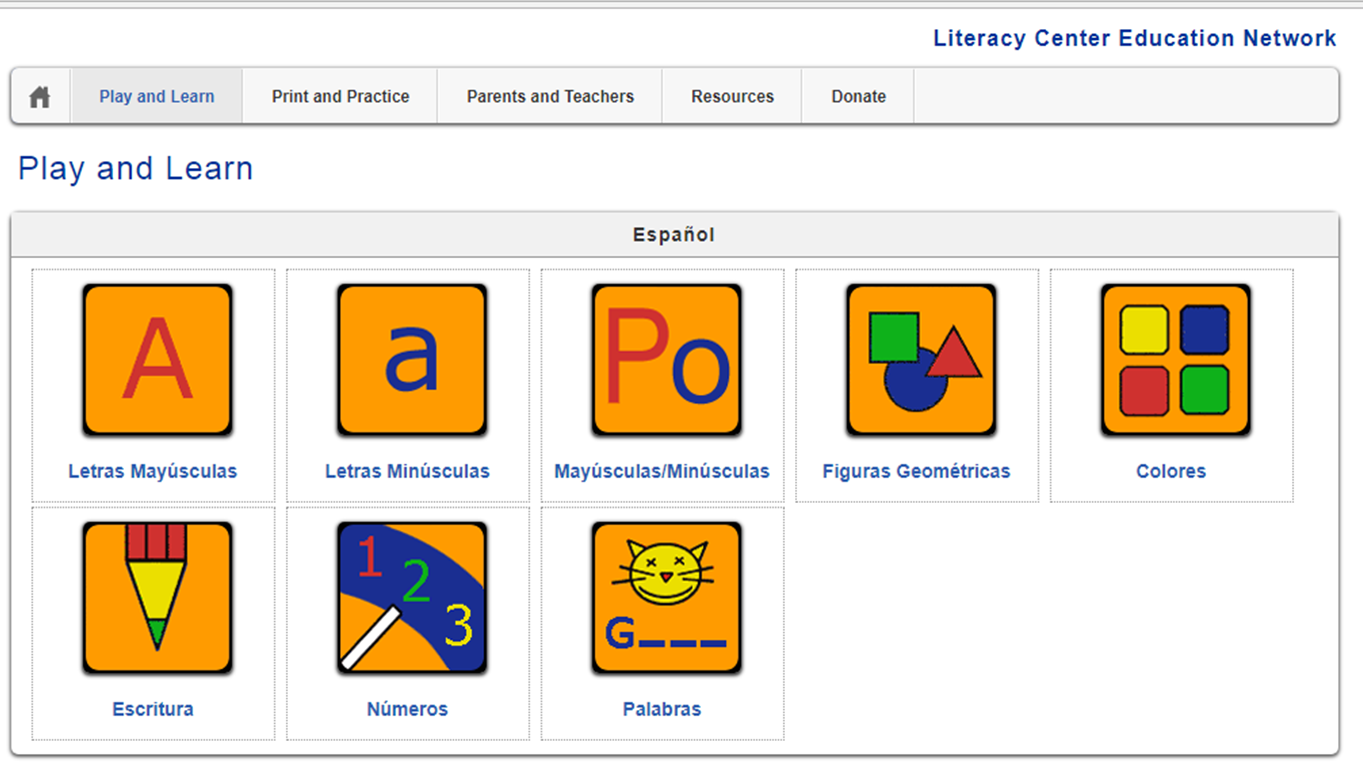1363x771 pixels.
Task: Open the Resources menu item
Action: pyautogui.click(x=732, y=97)
